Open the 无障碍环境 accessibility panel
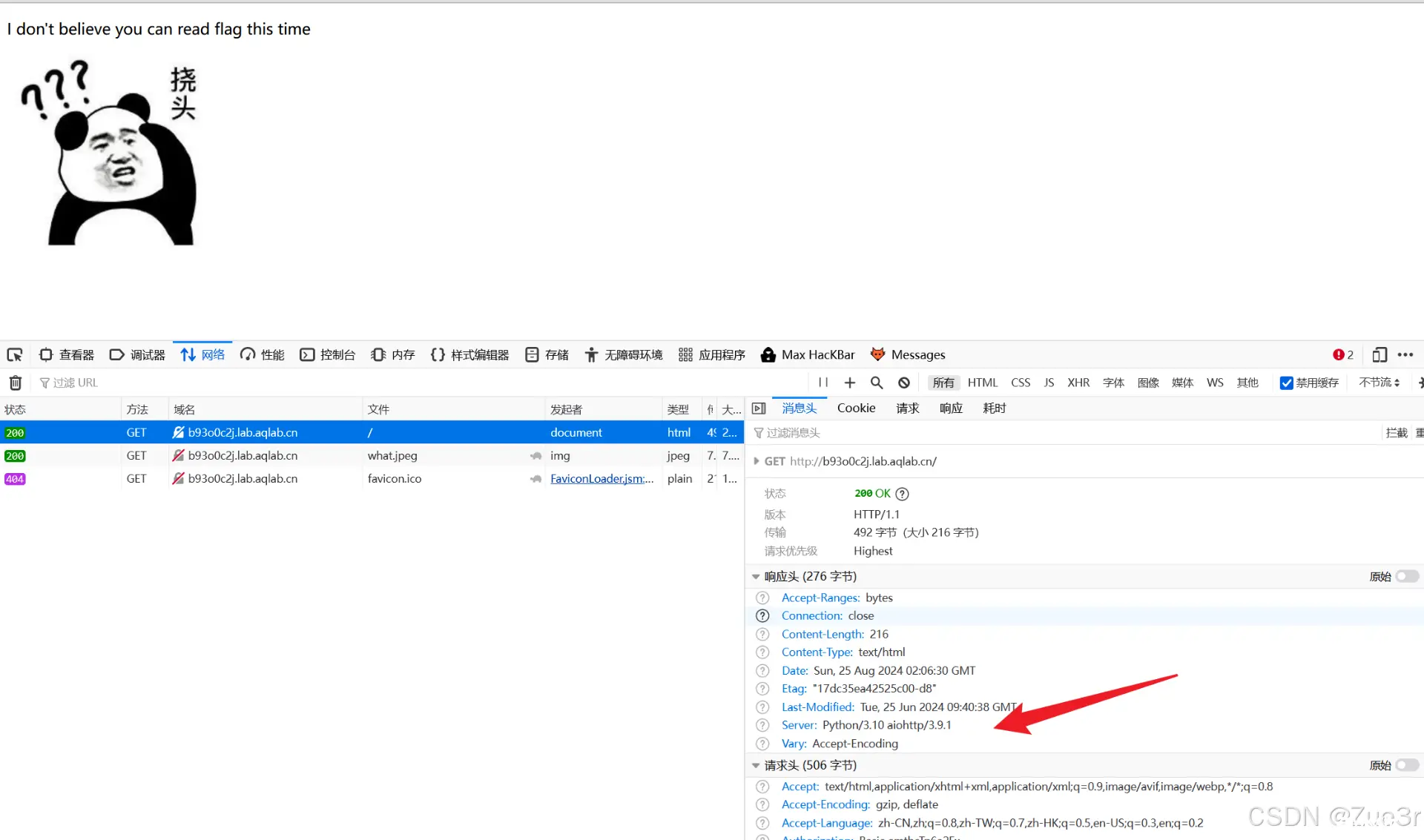1424x840 pixels. (624, 354)
